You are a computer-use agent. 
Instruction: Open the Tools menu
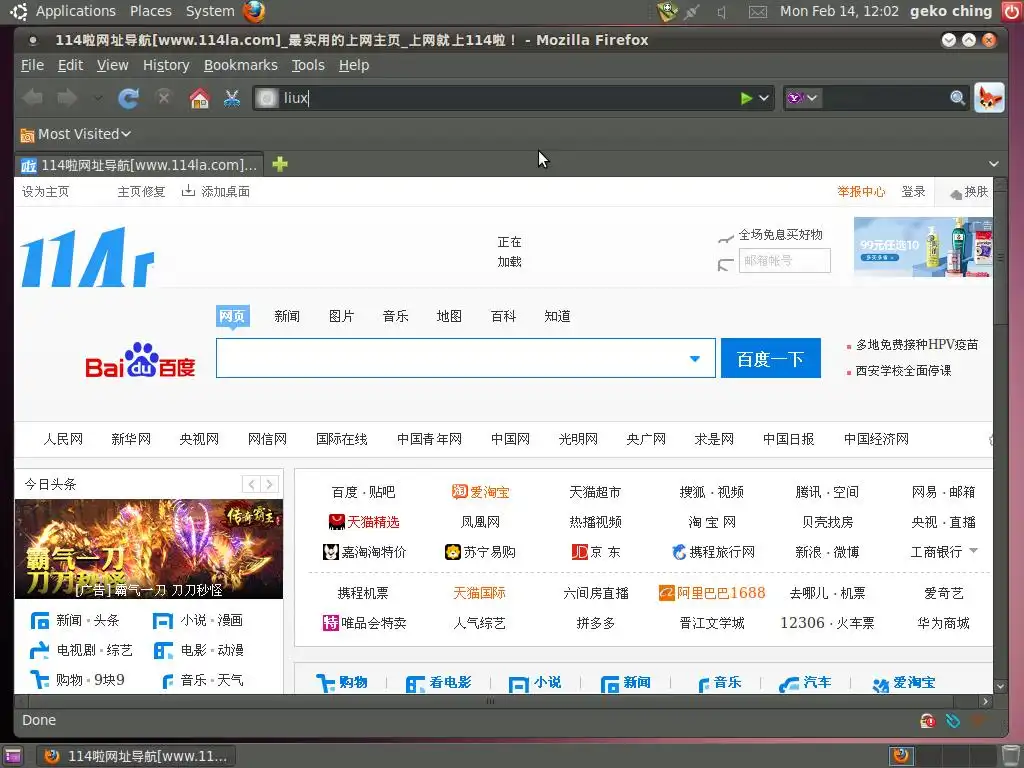[x=308, y=65]
